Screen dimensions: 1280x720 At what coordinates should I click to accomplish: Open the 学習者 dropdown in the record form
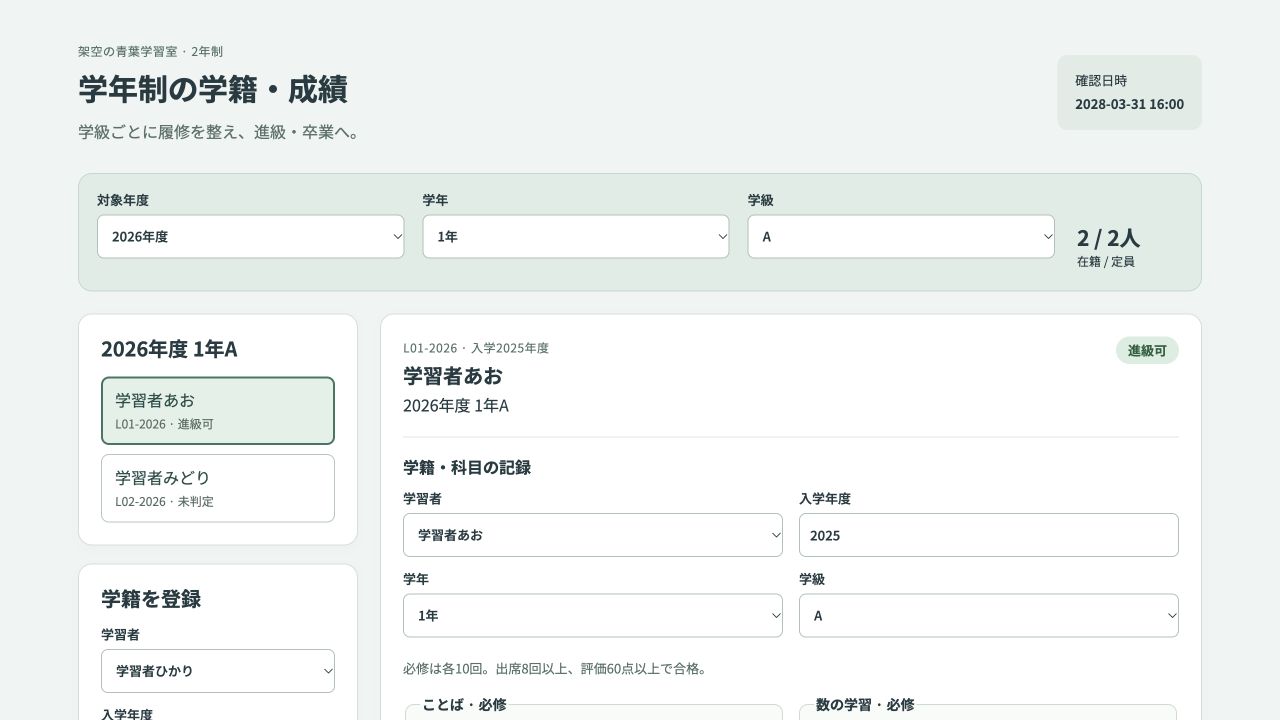(x=593, y=535)
